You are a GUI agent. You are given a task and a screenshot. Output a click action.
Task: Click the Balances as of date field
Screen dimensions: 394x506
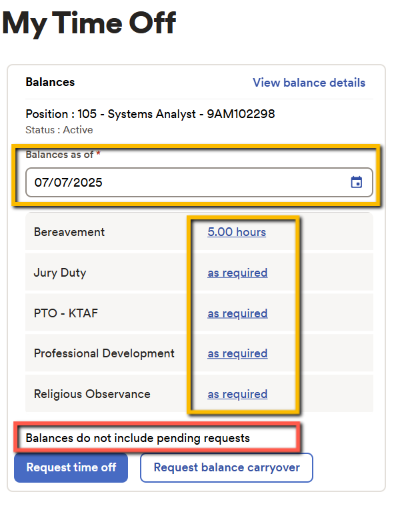click(199, 182)
